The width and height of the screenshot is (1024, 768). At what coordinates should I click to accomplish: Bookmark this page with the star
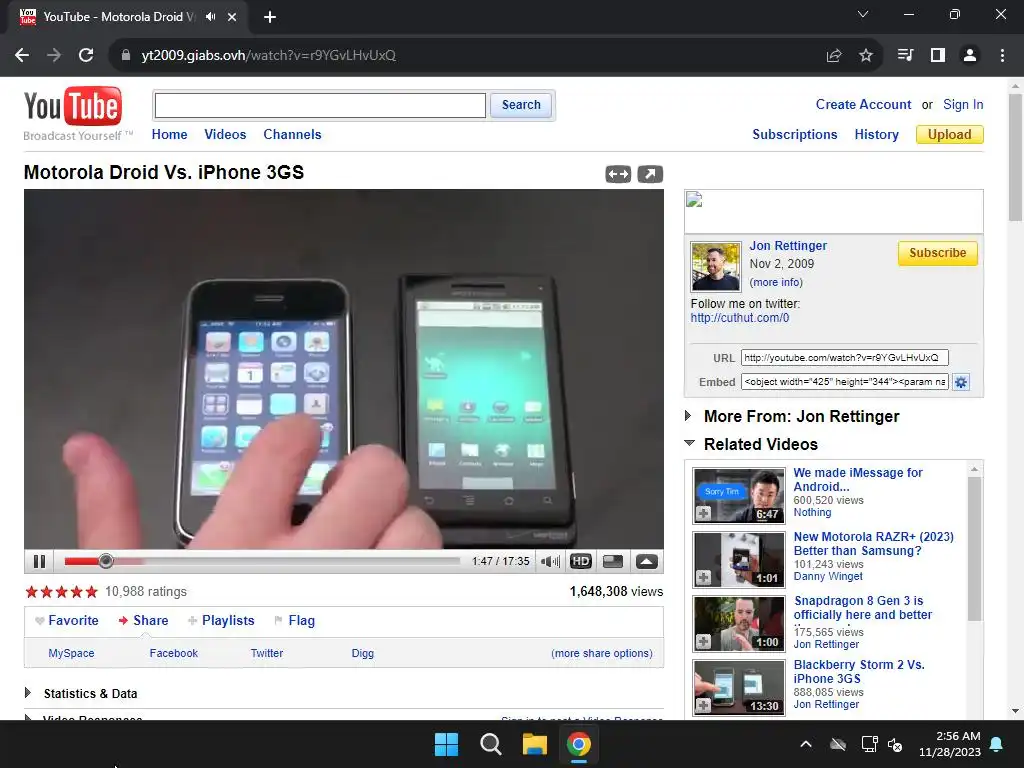(x=866, y=56)
